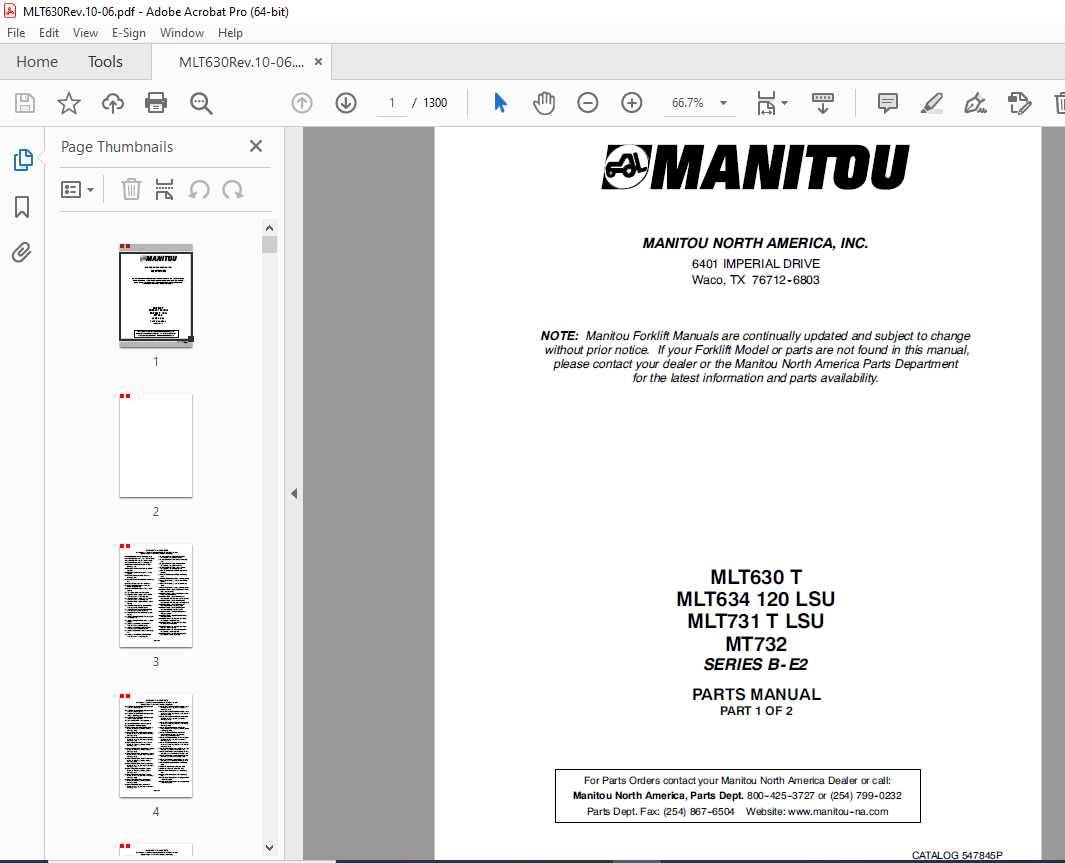
Task: Switch to the Home tab
Action: [37, 62]
